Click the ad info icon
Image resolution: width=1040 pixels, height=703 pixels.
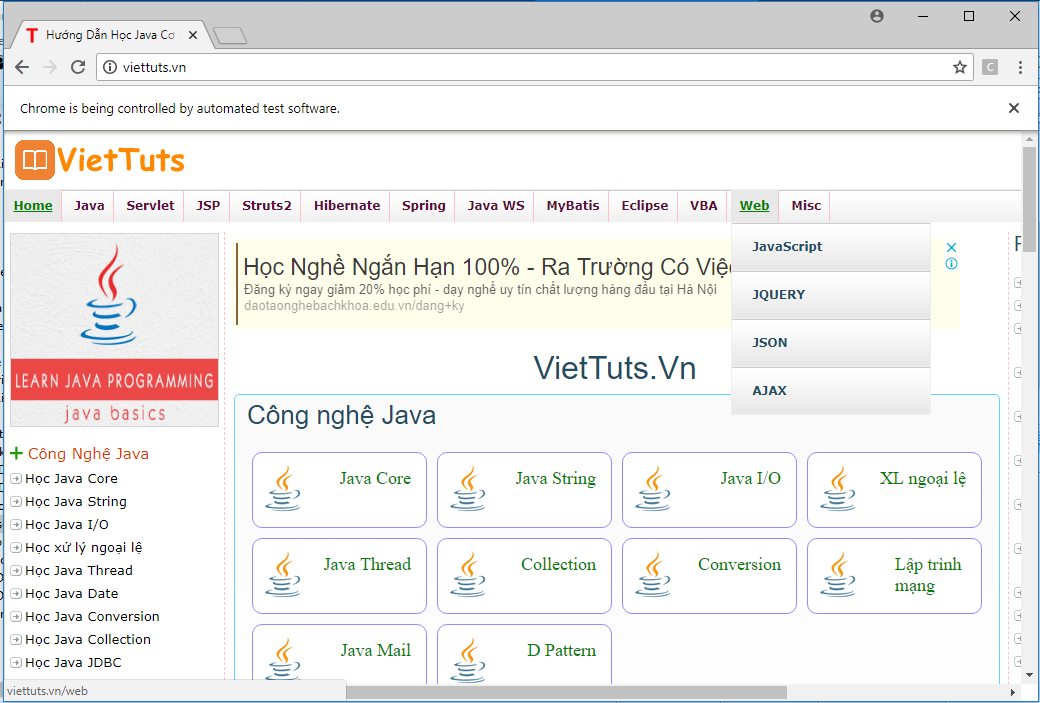pyautogui.click(x=951, y=264)
